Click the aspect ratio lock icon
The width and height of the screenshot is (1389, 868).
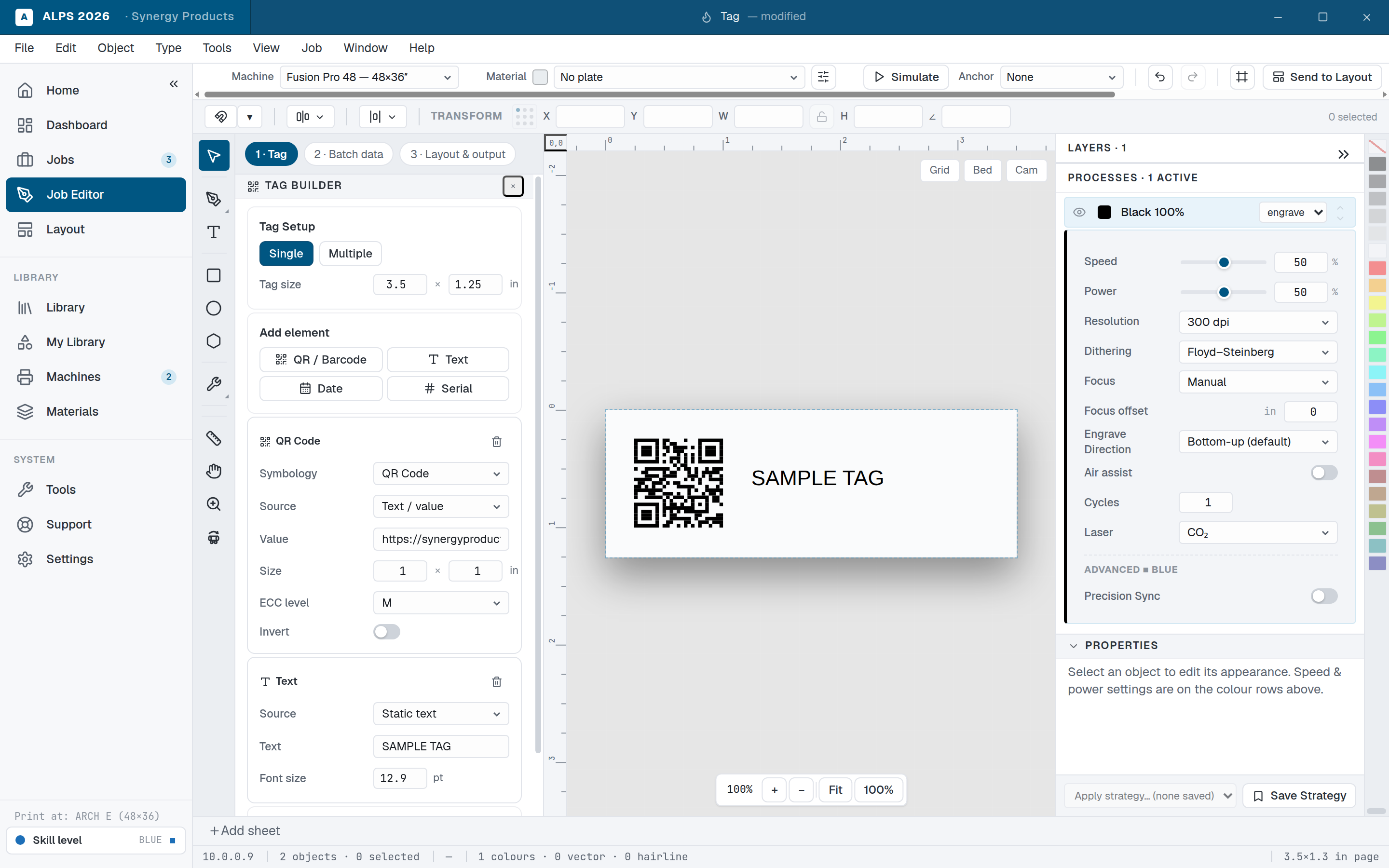[822, 117]
